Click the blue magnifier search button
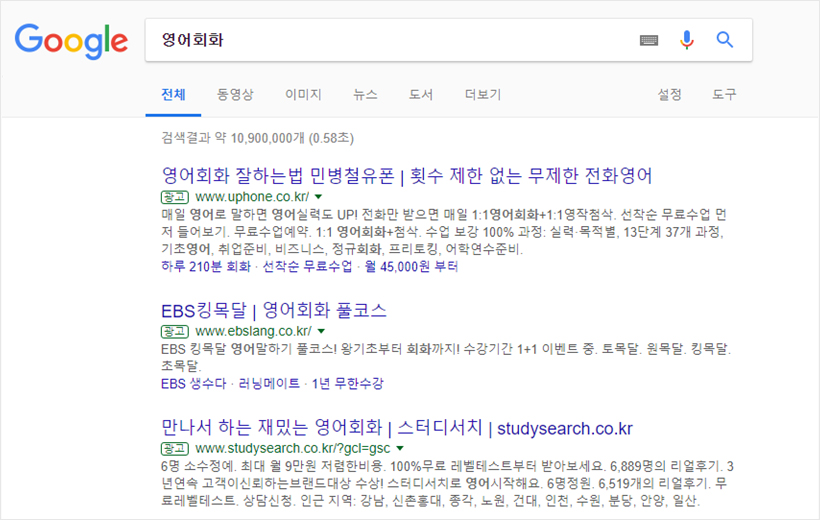820x520 pixels. point(724,40)
